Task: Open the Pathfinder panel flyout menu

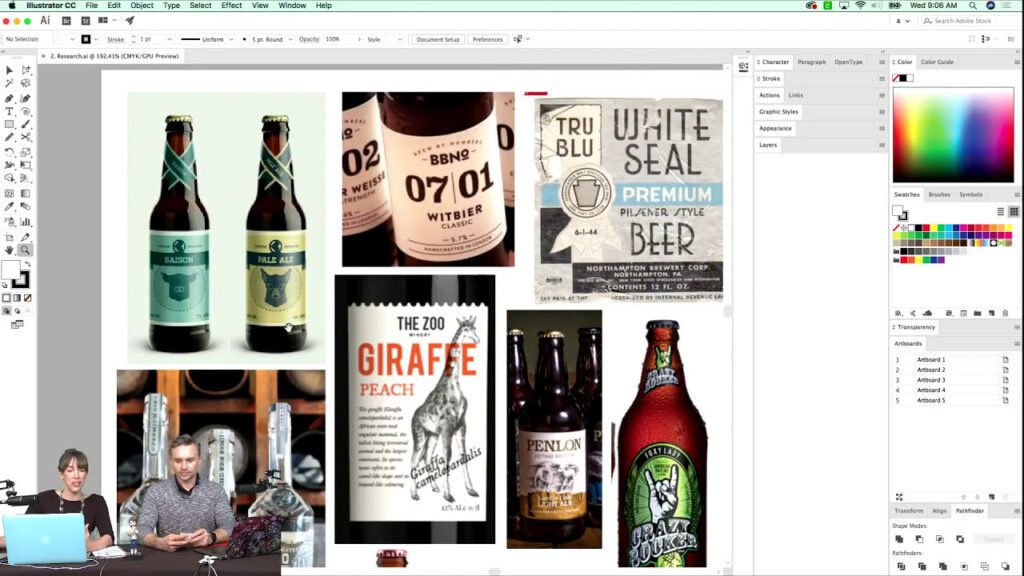Action: pos(1016,511)
